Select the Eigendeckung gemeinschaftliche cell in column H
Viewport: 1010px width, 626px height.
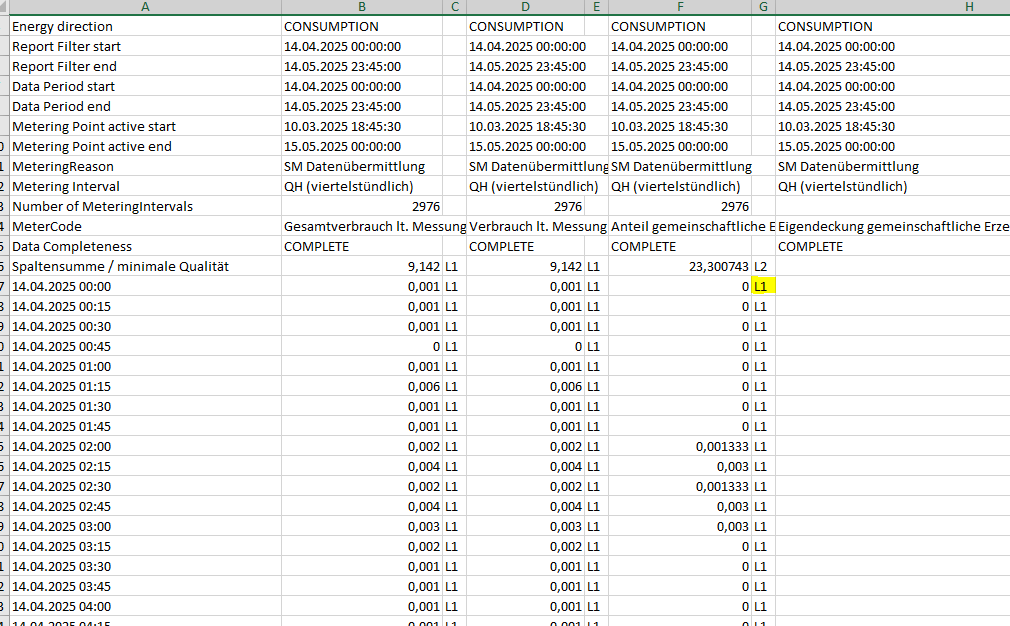pos(892,226)
